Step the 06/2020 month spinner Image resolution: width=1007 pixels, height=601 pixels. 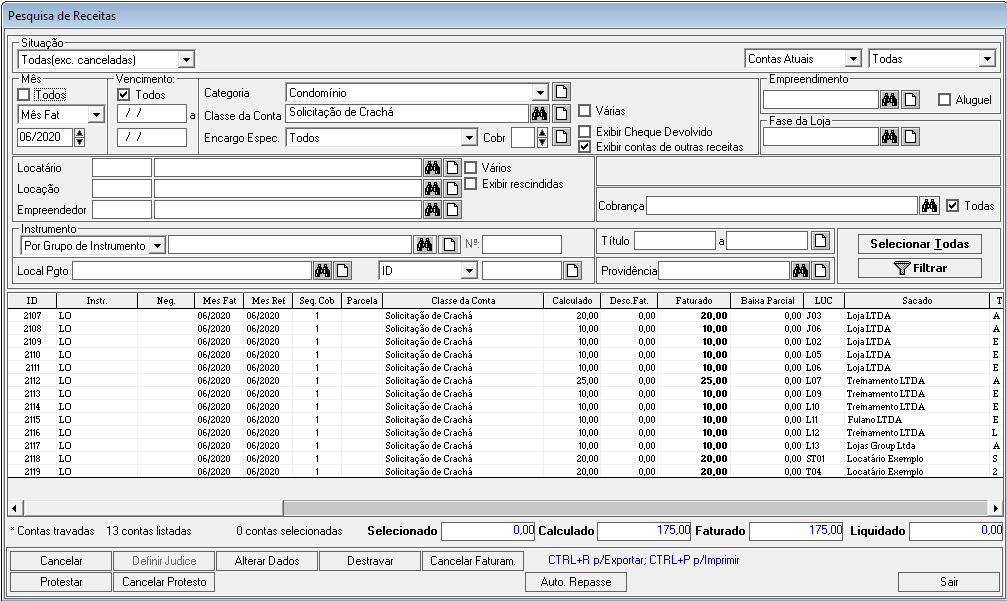coord(80,137)
